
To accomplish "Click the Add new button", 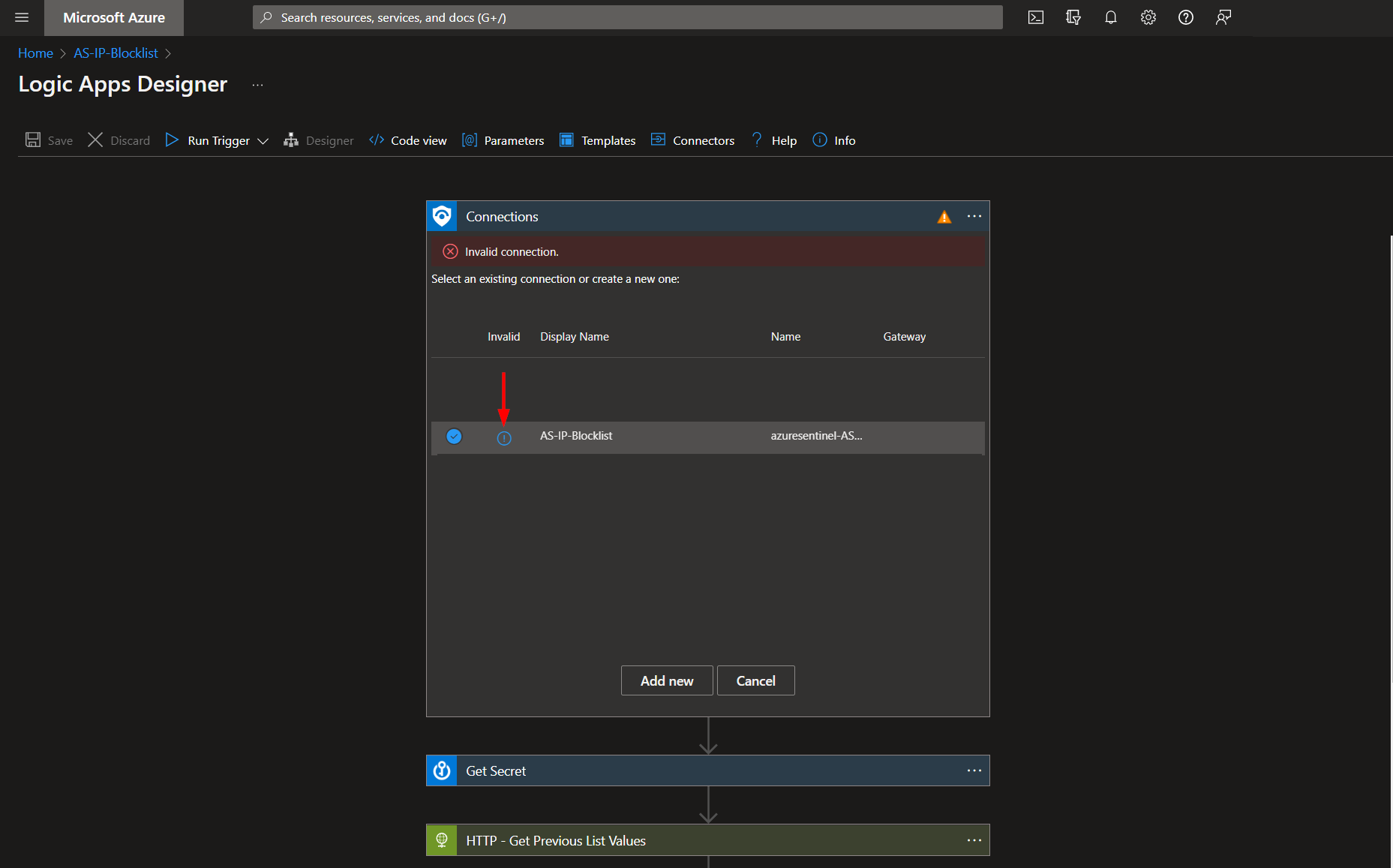I will [x=667, y=680].
